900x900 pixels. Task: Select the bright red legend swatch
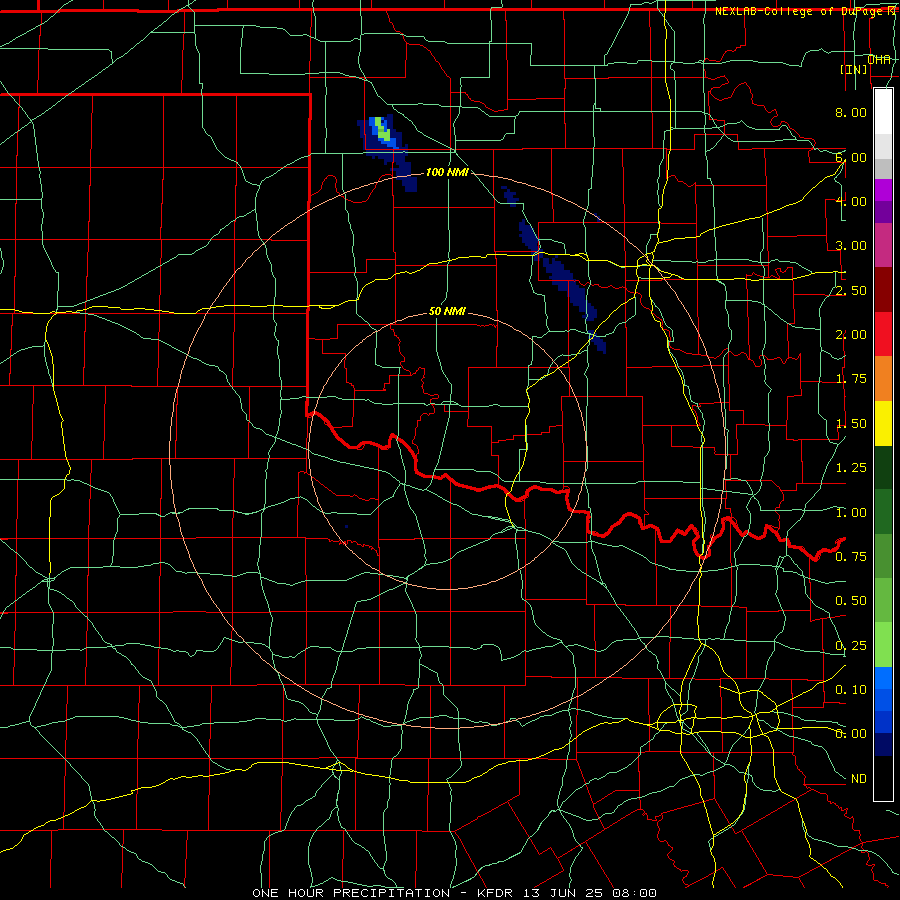click(x=883, y=334)
